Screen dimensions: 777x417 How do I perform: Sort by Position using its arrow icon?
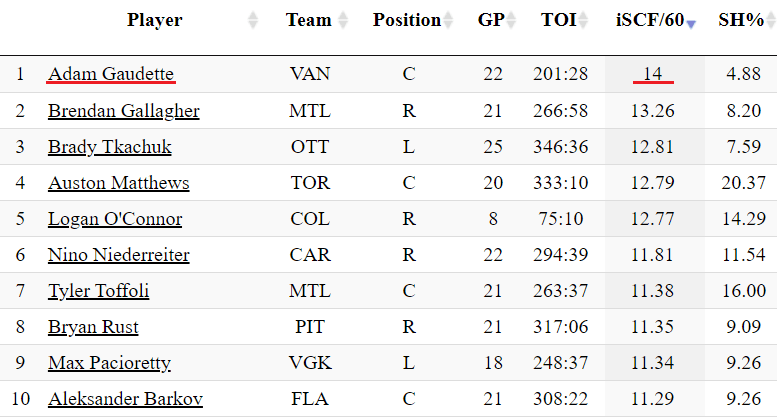(x=449, y=20)
